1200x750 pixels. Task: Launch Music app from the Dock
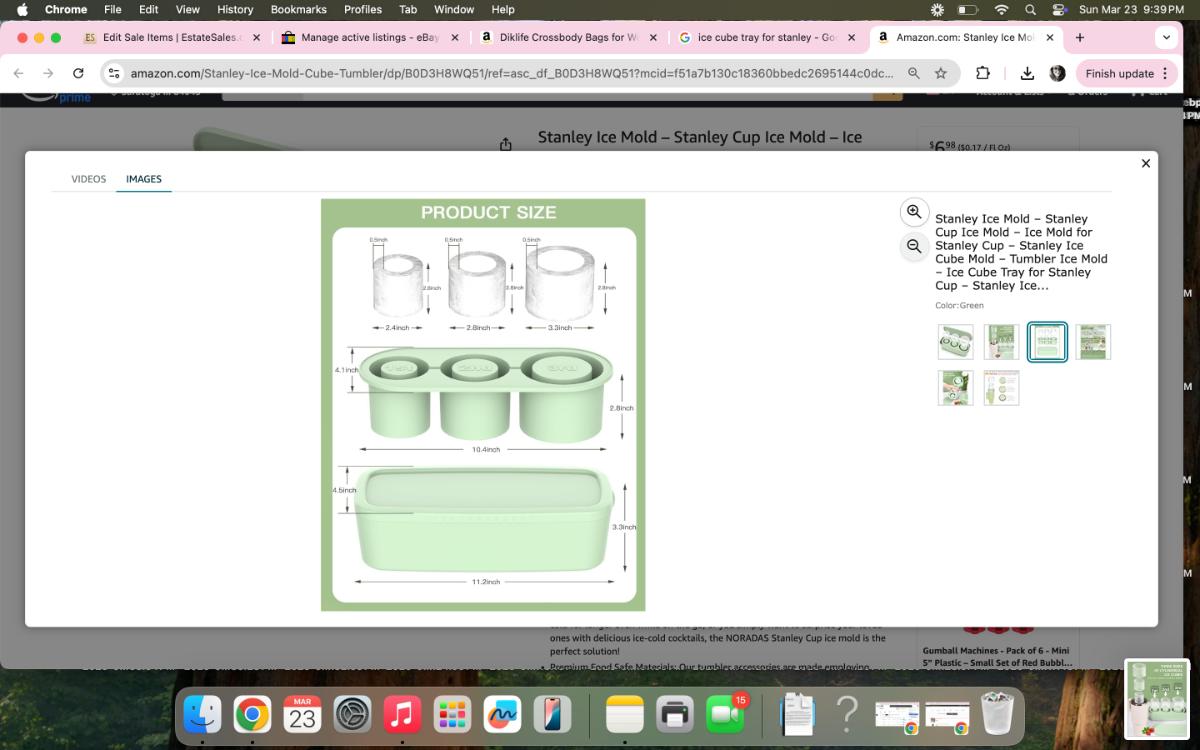402,714
